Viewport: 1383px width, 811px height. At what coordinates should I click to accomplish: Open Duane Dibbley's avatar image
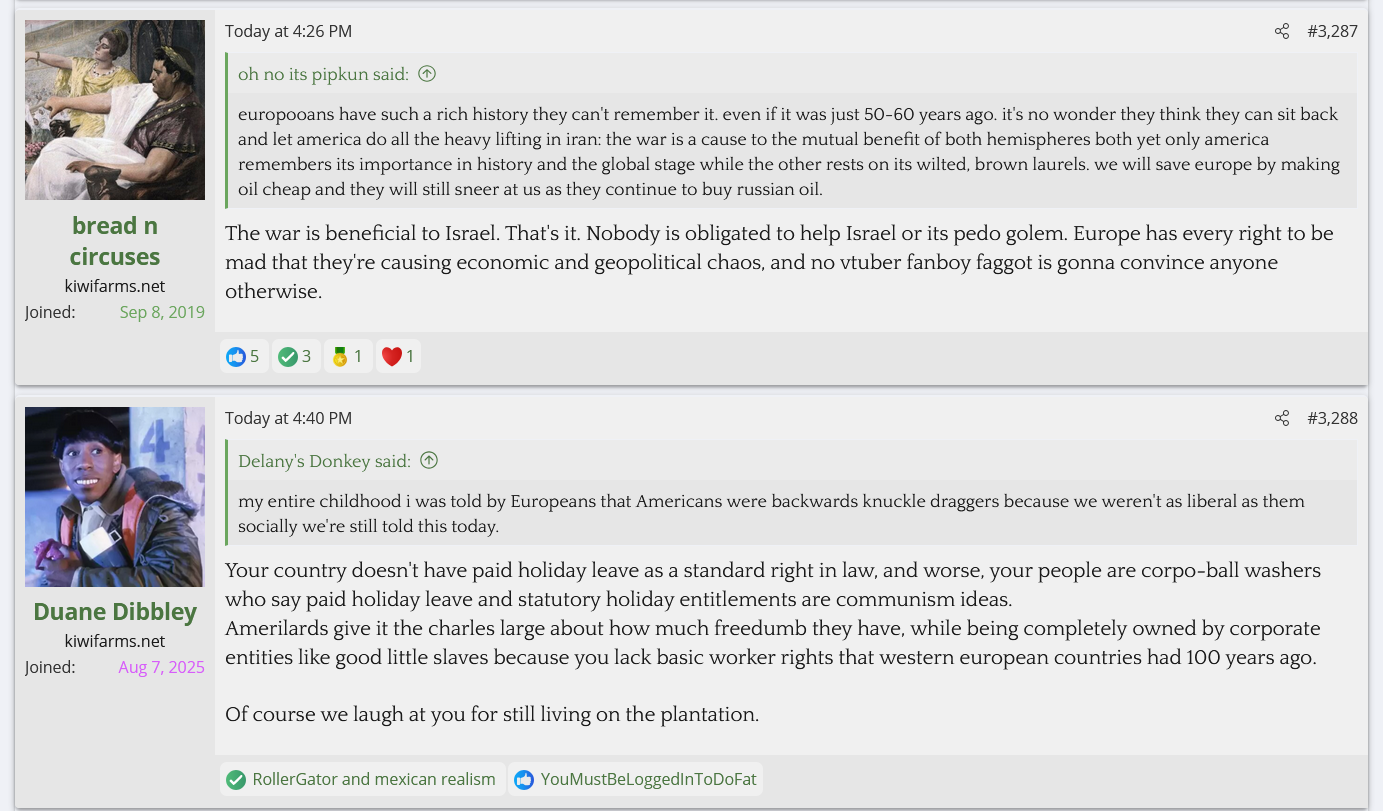pos(115,497)
